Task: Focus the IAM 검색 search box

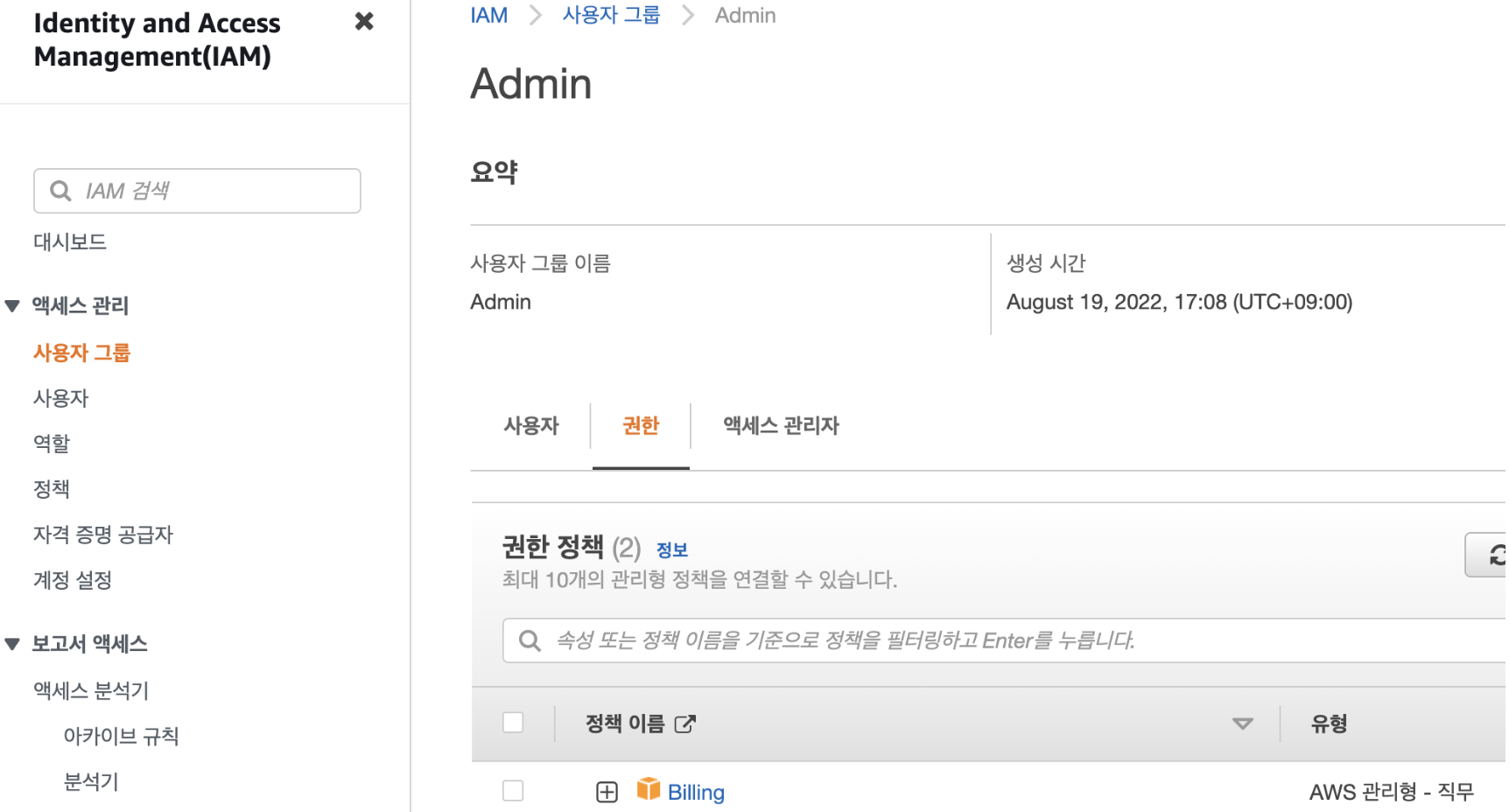Action: [197, 191]
